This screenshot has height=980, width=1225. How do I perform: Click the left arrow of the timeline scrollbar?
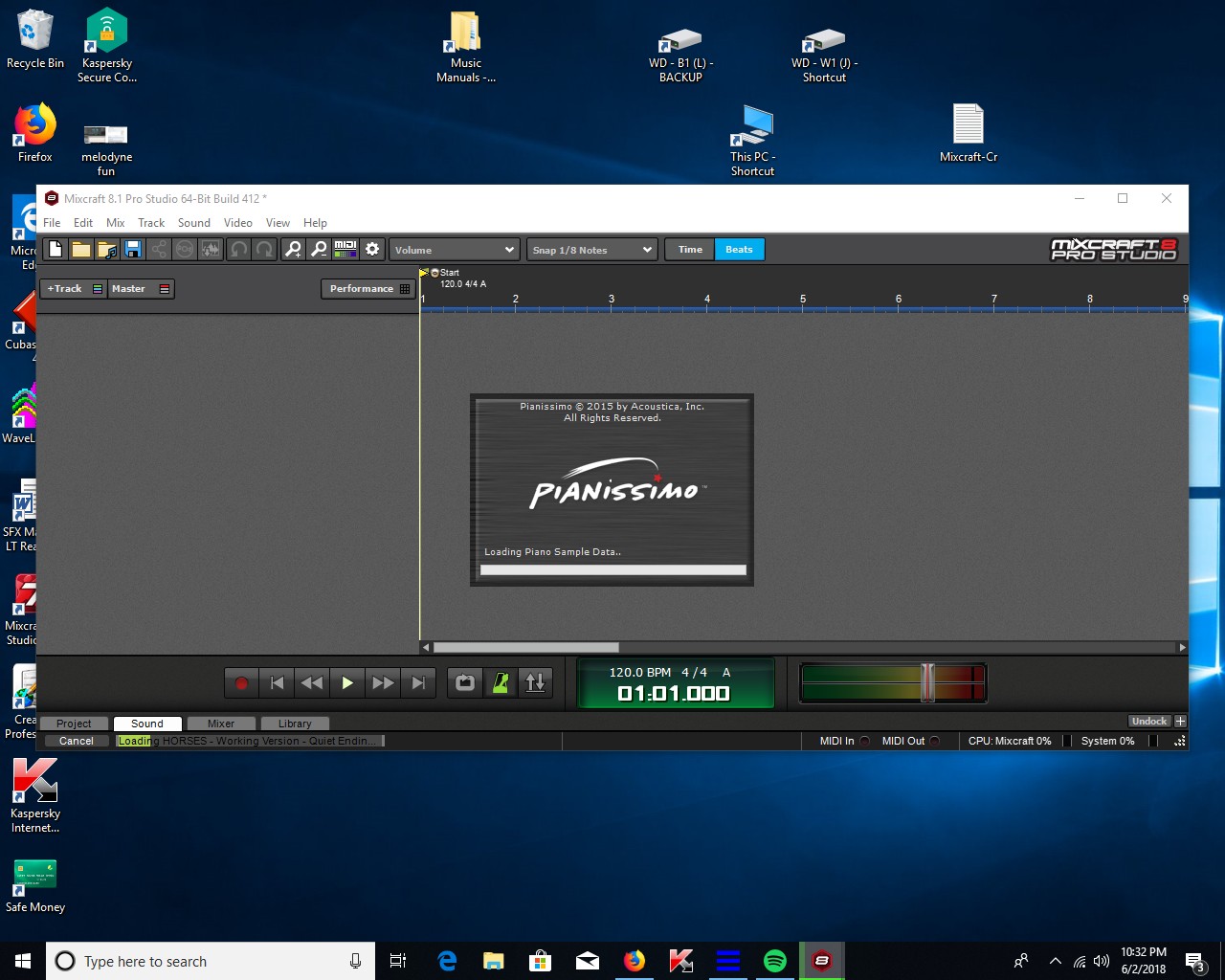click(x=427, y=647)
